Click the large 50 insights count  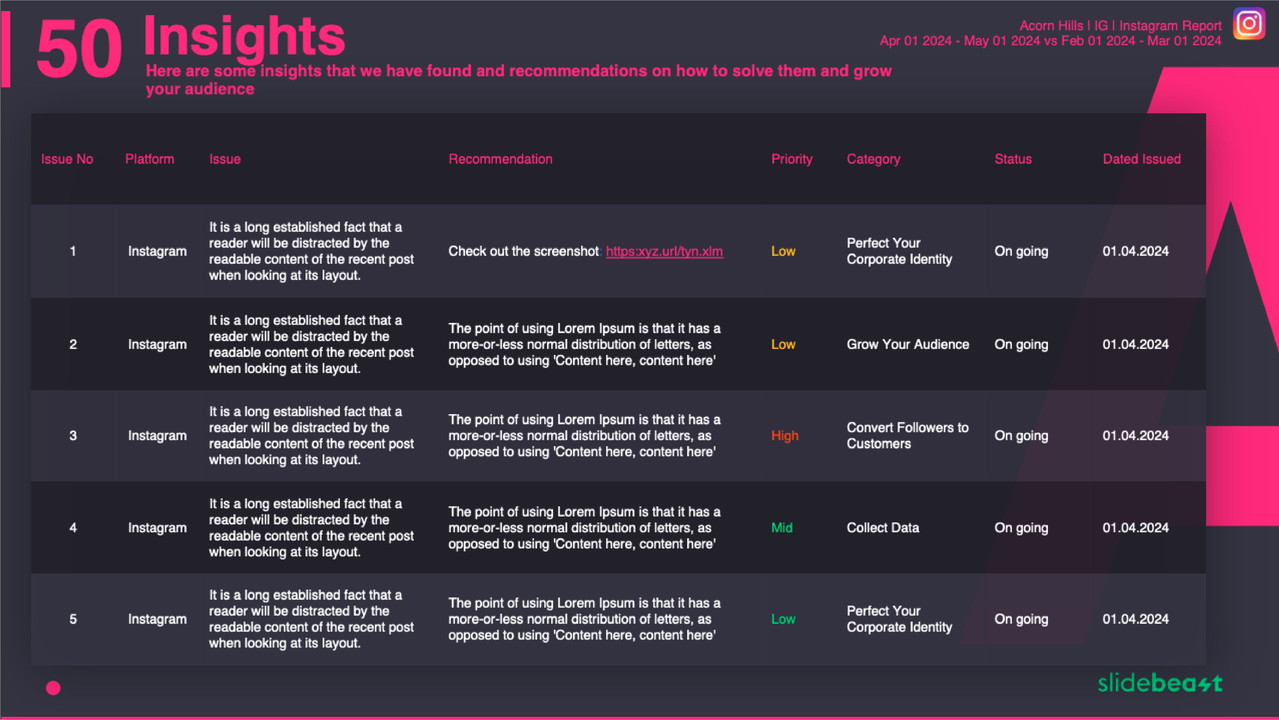click(79, 50)
